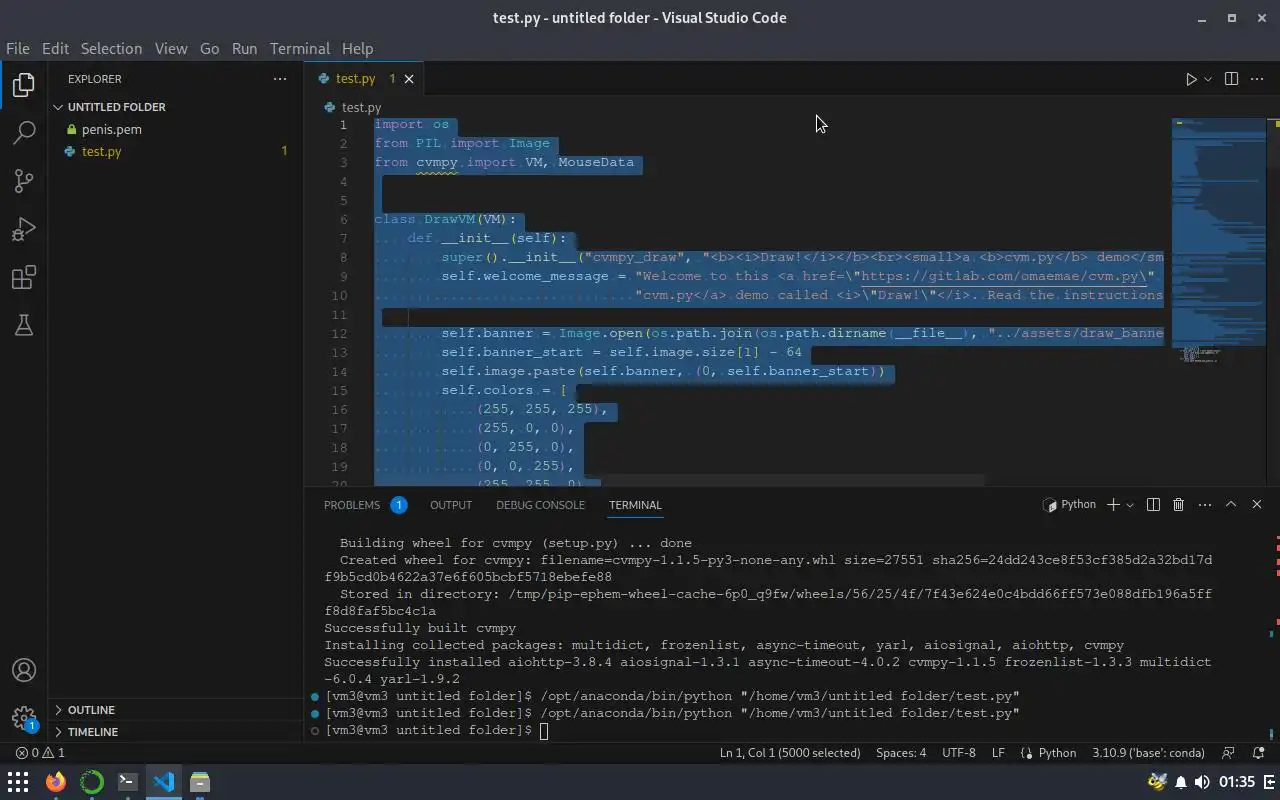Image resolution: width=1280 pixels, height=800 pixels.
Task: Create a new terminal with plus icon
Action: pos(1113,505)
